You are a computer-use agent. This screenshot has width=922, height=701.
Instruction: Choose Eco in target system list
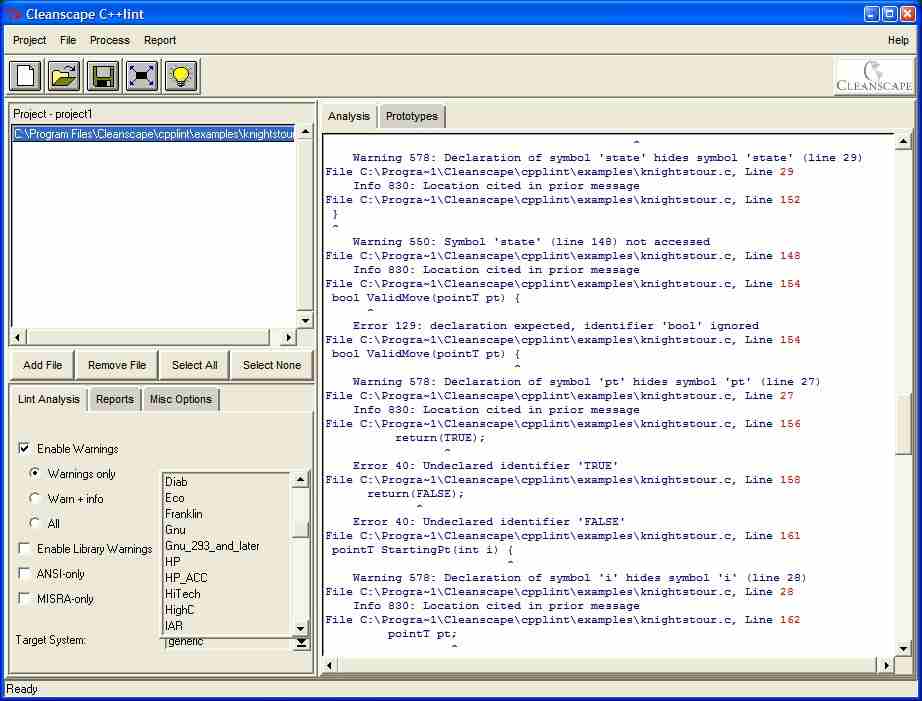(226, 498)
